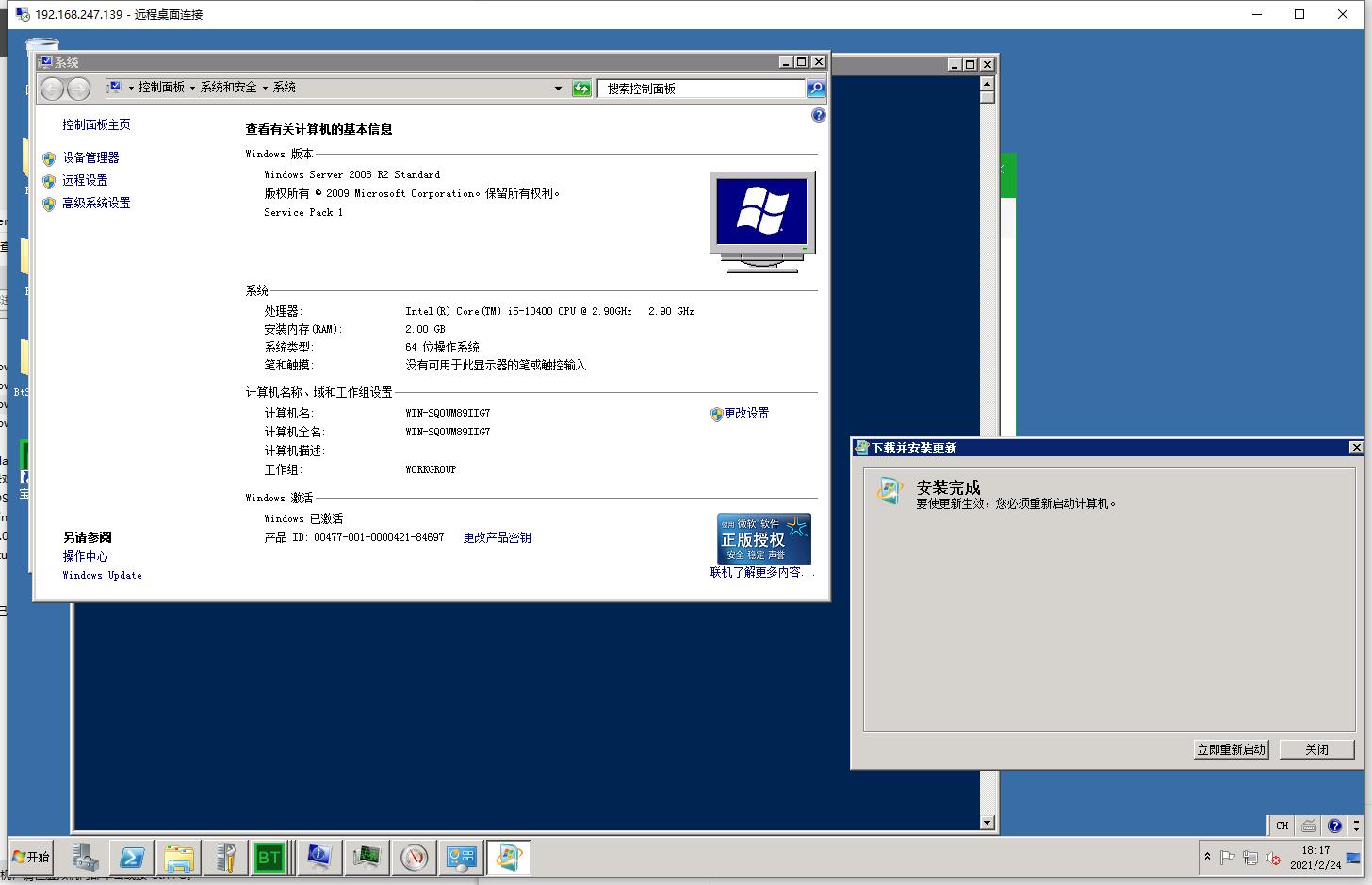Open 操作中心 under See also
Viewport: 1372px width, 885px height.
[x=85, y=556]
